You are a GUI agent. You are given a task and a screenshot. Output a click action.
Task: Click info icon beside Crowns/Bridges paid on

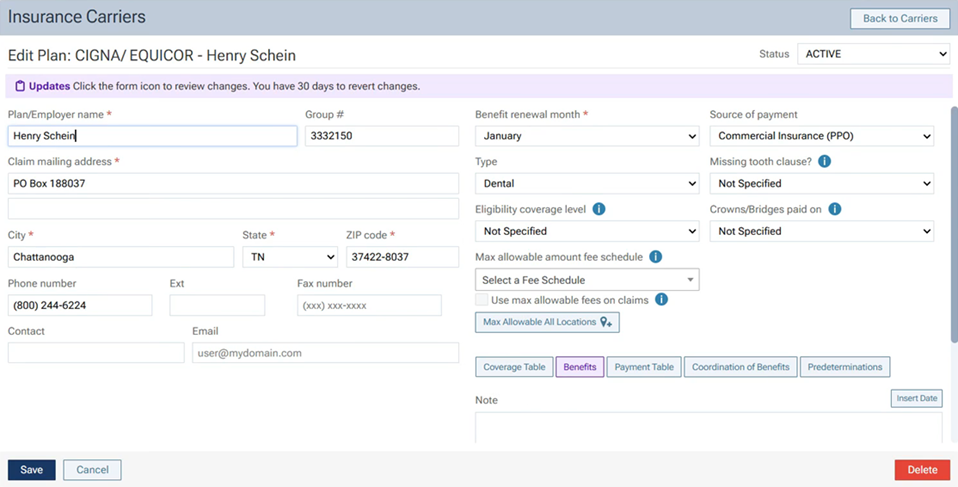coord(834,209)
